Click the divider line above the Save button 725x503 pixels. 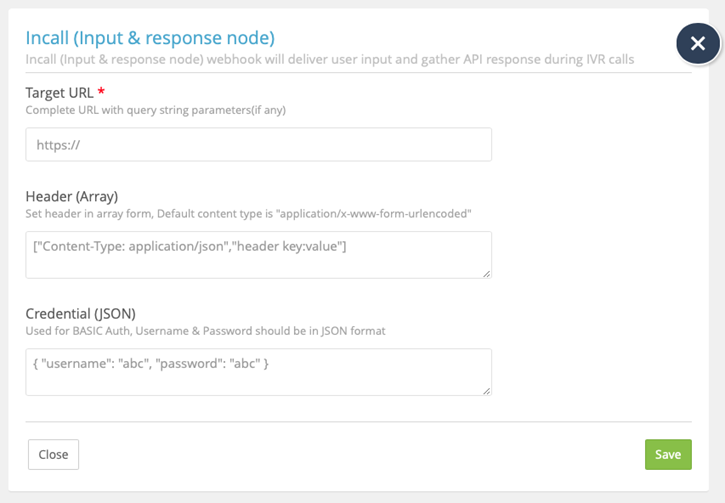(358, 422)
